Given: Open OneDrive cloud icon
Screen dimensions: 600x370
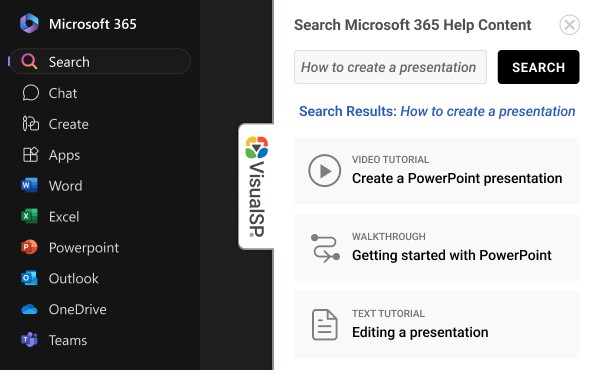Looking at the screenshot, I should (29, 309).
